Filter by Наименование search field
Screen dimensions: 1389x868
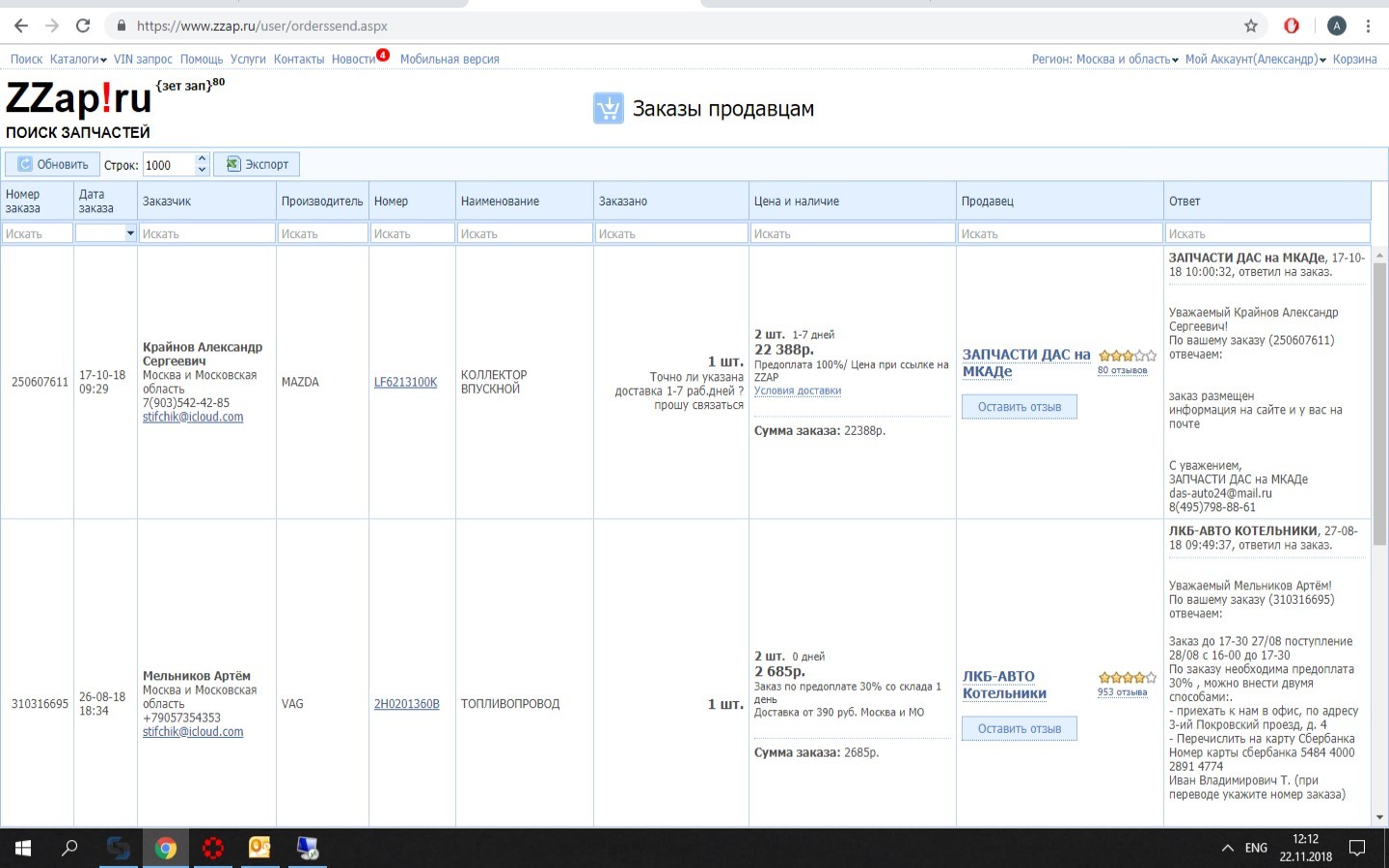click(x=524, y=233)
